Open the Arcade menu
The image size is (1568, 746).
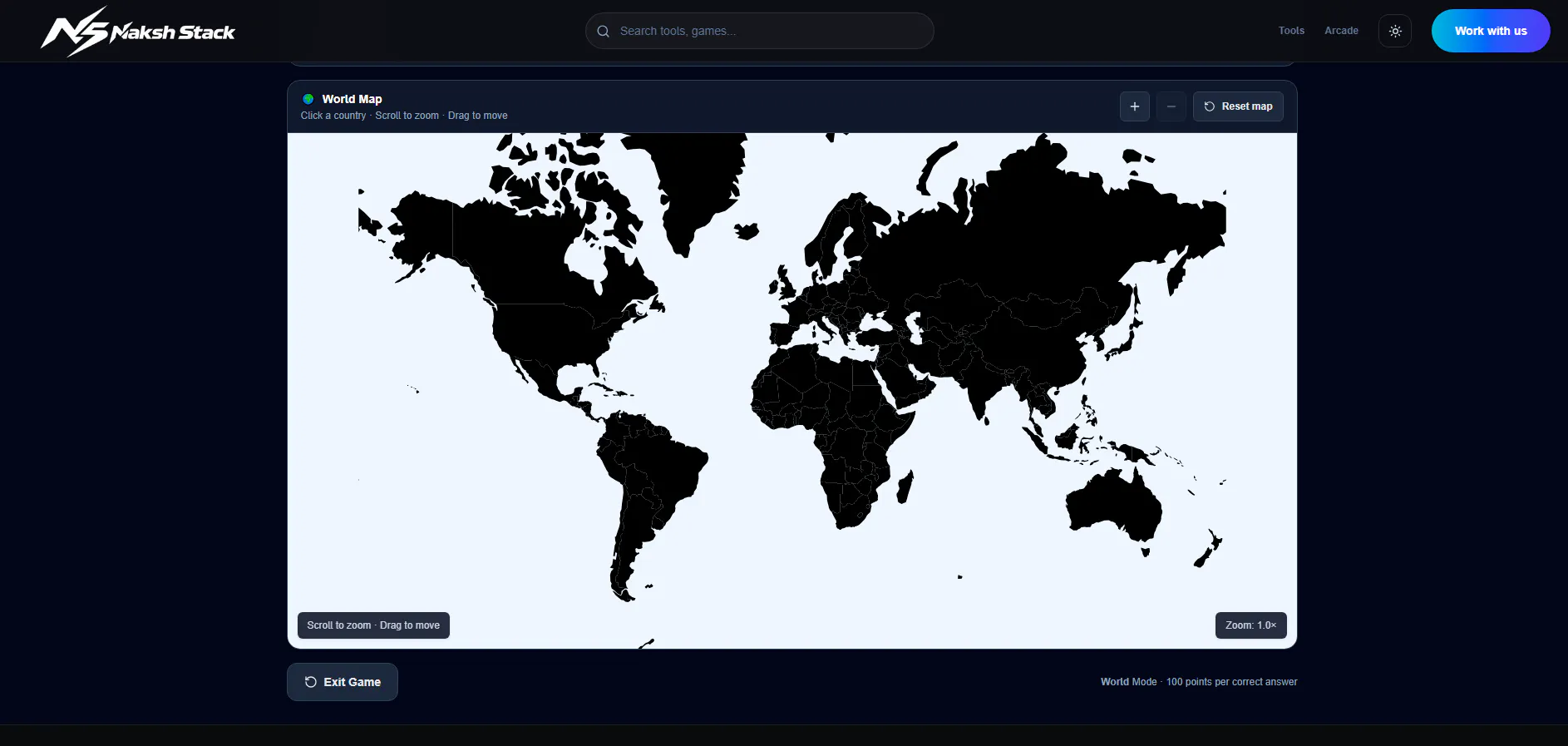tap(1341, 31)
